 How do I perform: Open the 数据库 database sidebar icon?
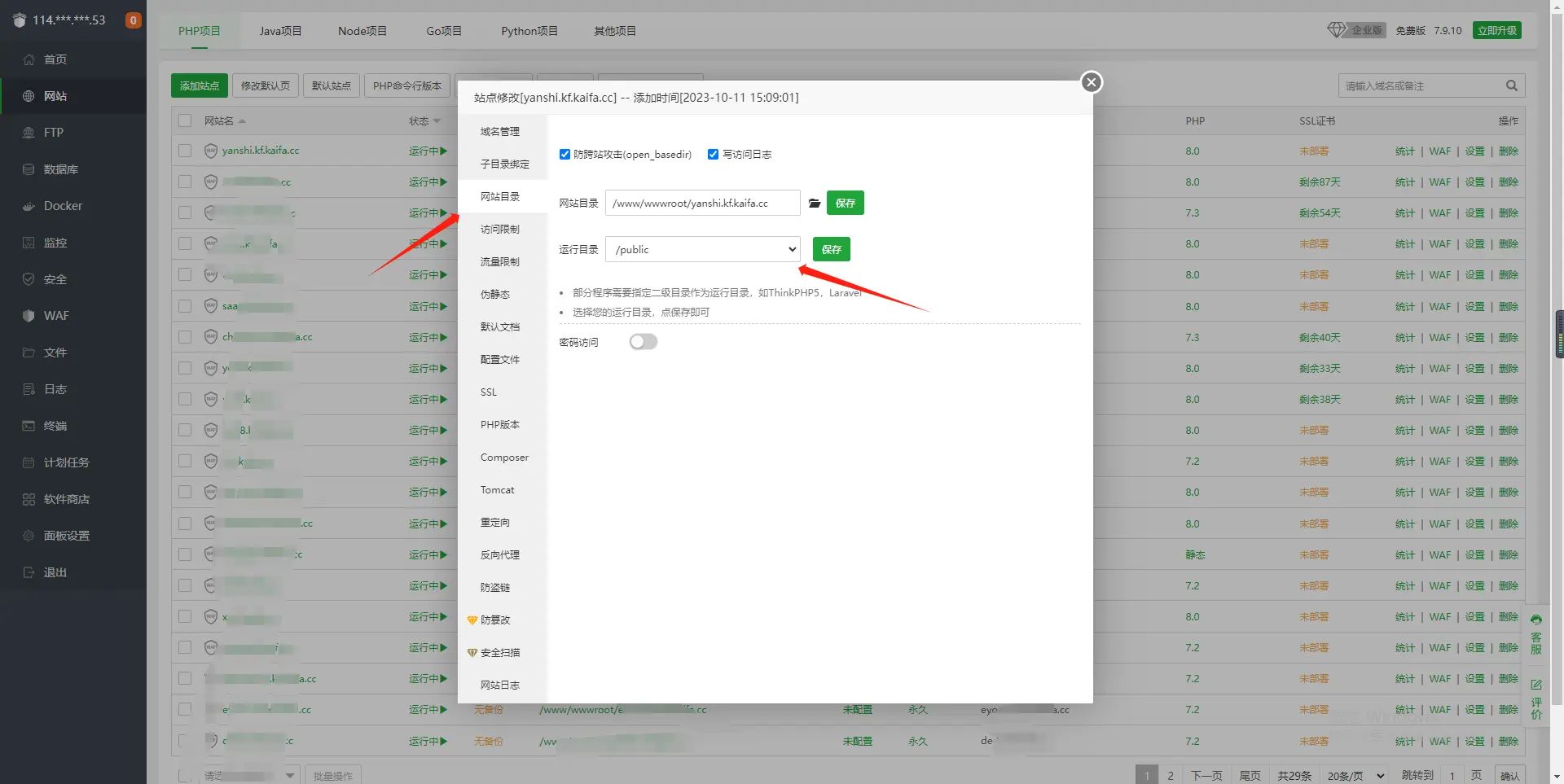click(x=29, y=169)
